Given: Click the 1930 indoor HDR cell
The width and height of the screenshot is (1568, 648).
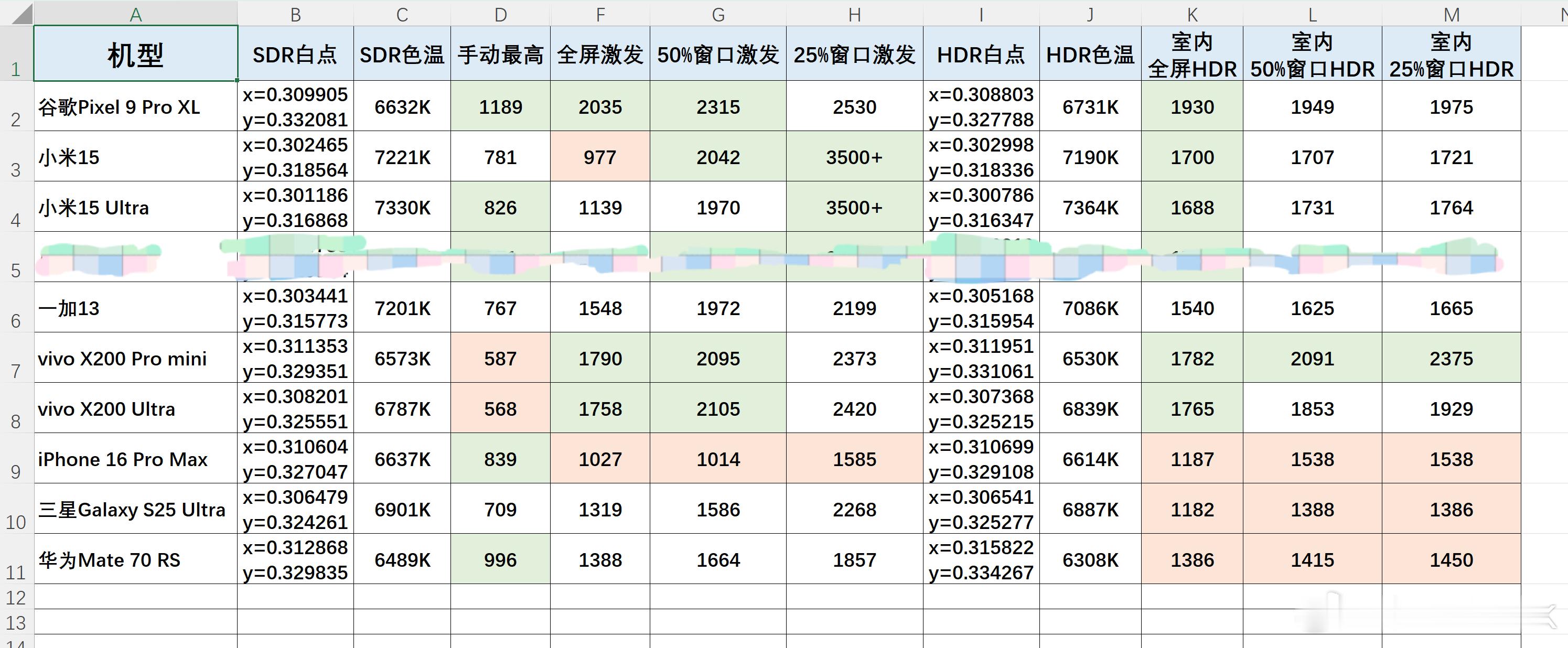Looking at the screenshot, I should 1192,106.
